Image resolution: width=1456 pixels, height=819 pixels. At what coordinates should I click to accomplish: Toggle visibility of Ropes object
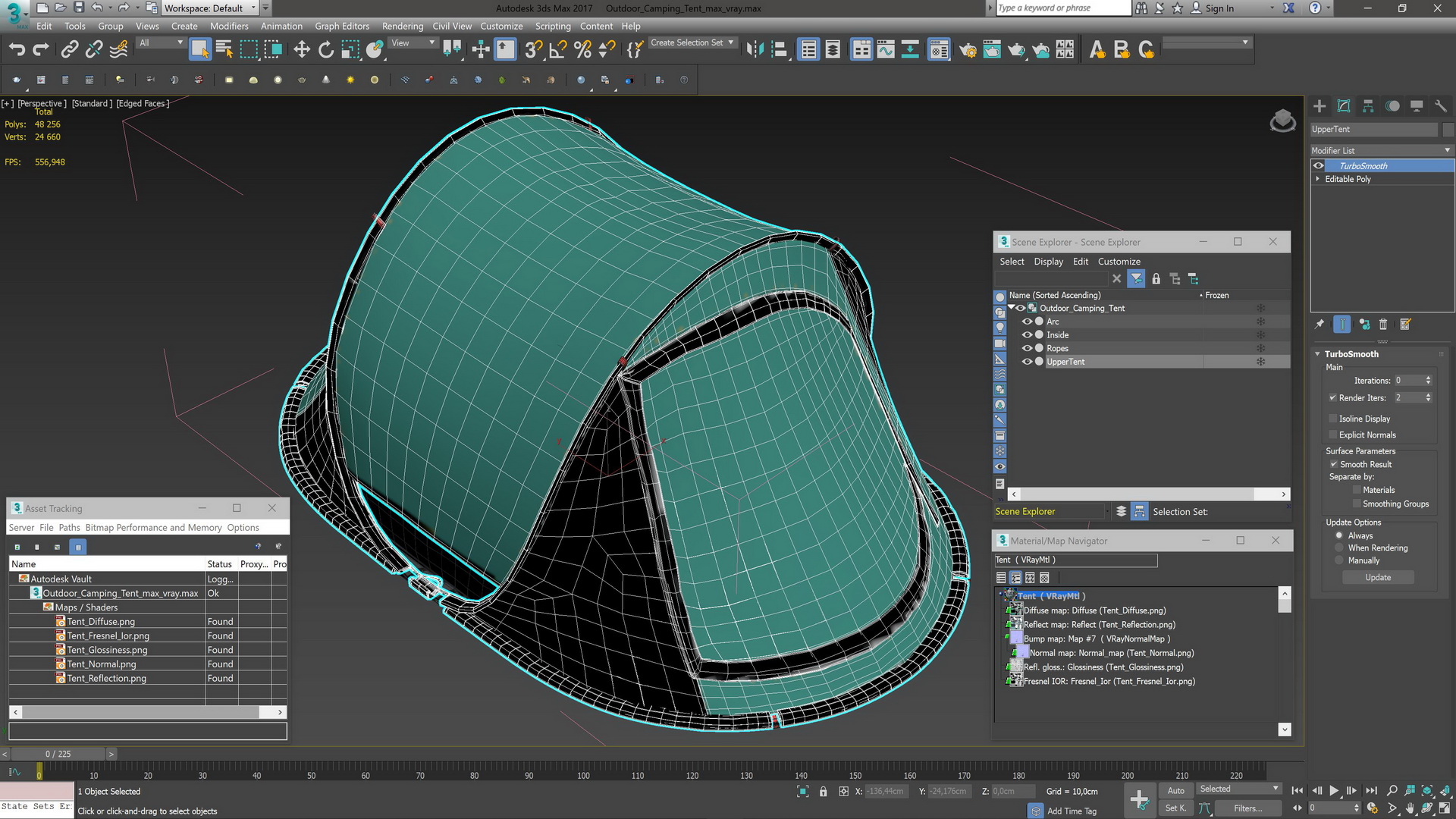(x=1028, y=348)
